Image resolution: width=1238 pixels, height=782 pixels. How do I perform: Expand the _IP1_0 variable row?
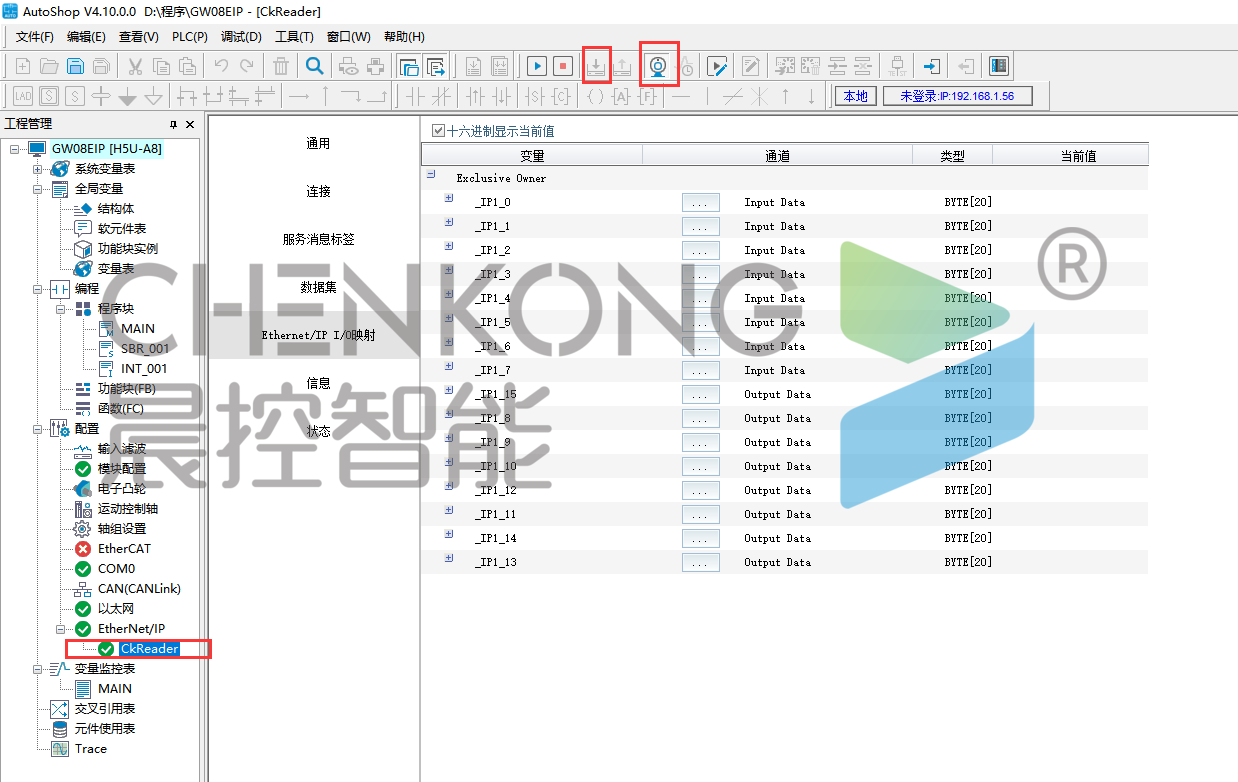[449, 198]
